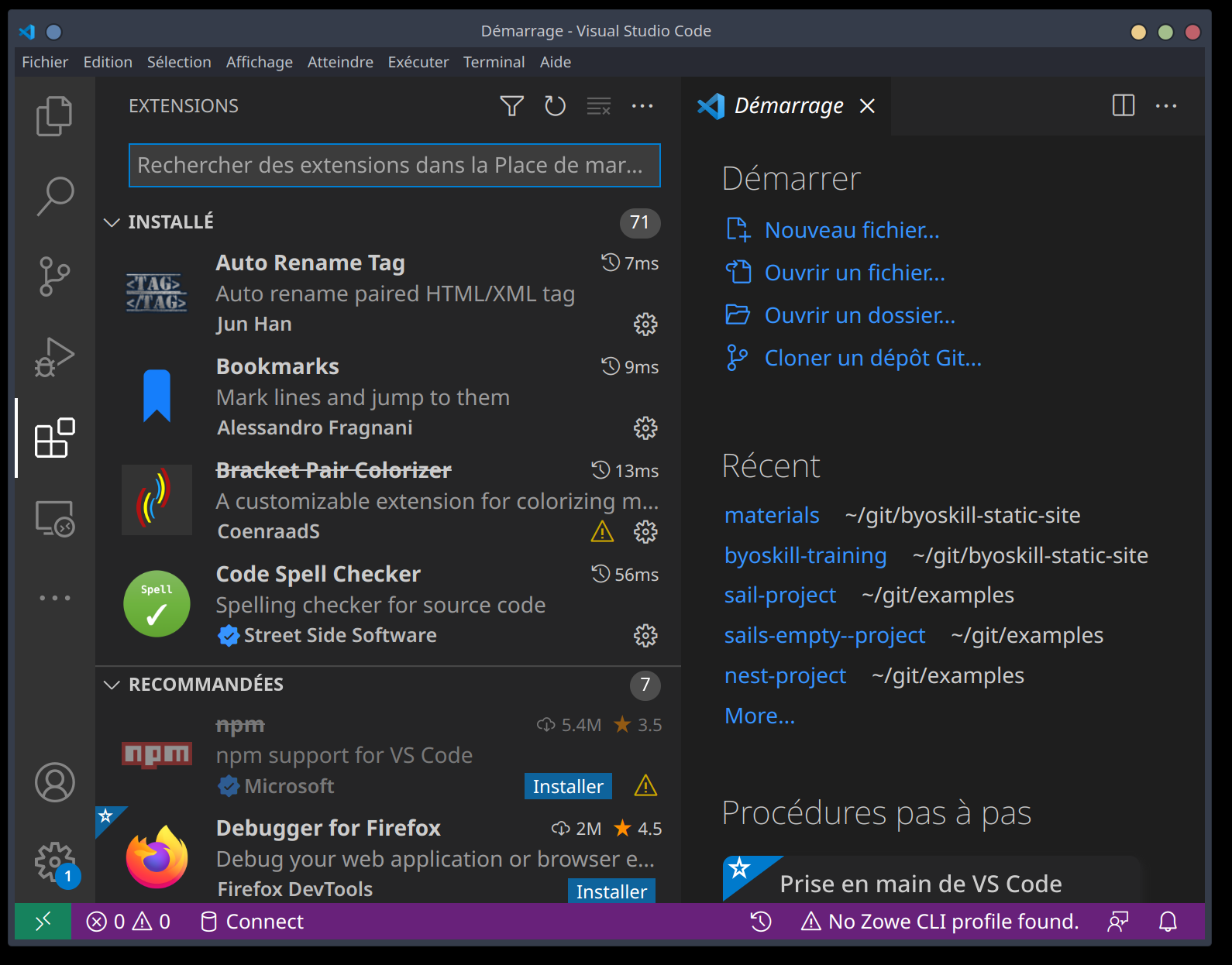Install the npm extension
The width and height of the screenshot is (1232, 965).
pos(568,786)
